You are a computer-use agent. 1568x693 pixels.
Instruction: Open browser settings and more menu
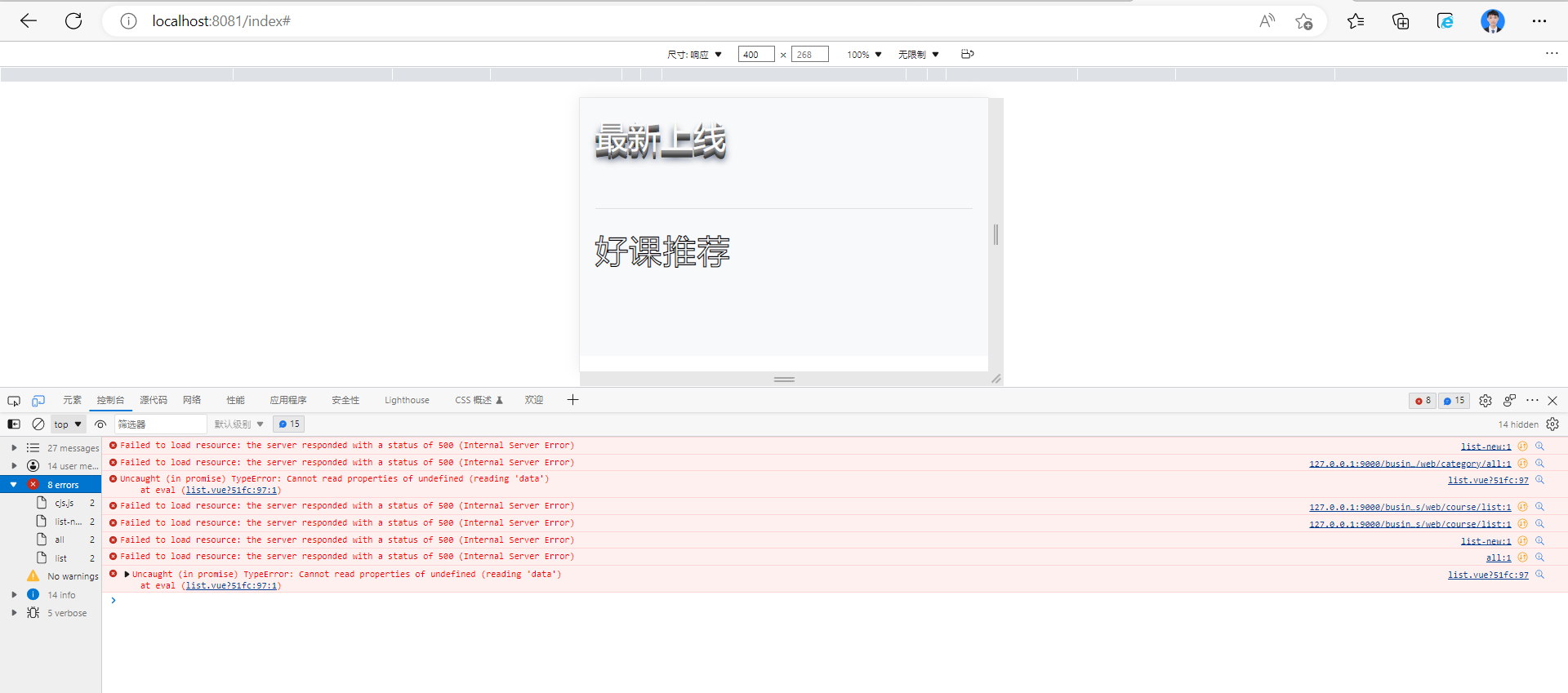[x=1539, y=21]
